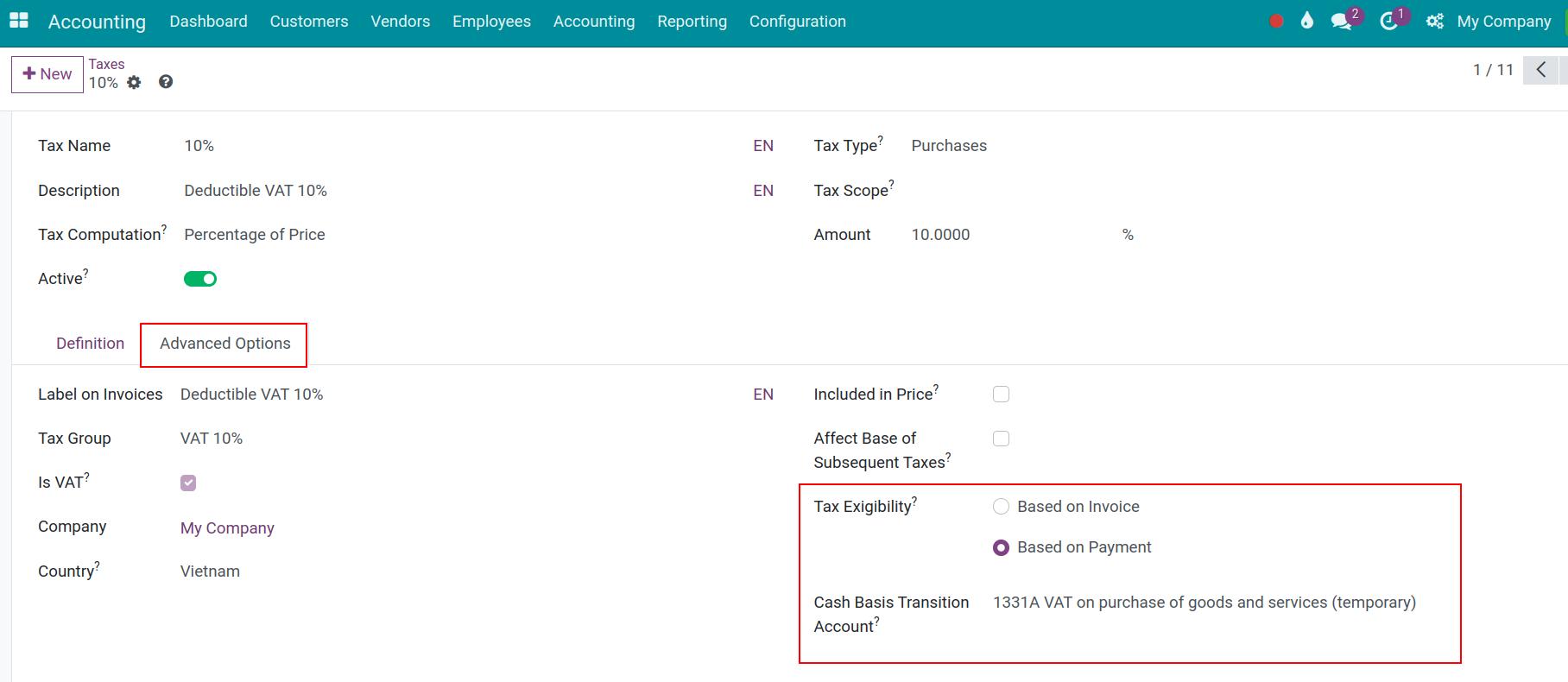Switch to the Advanced Options tab
Viewport: 1568px width, 682px height.
224,344
